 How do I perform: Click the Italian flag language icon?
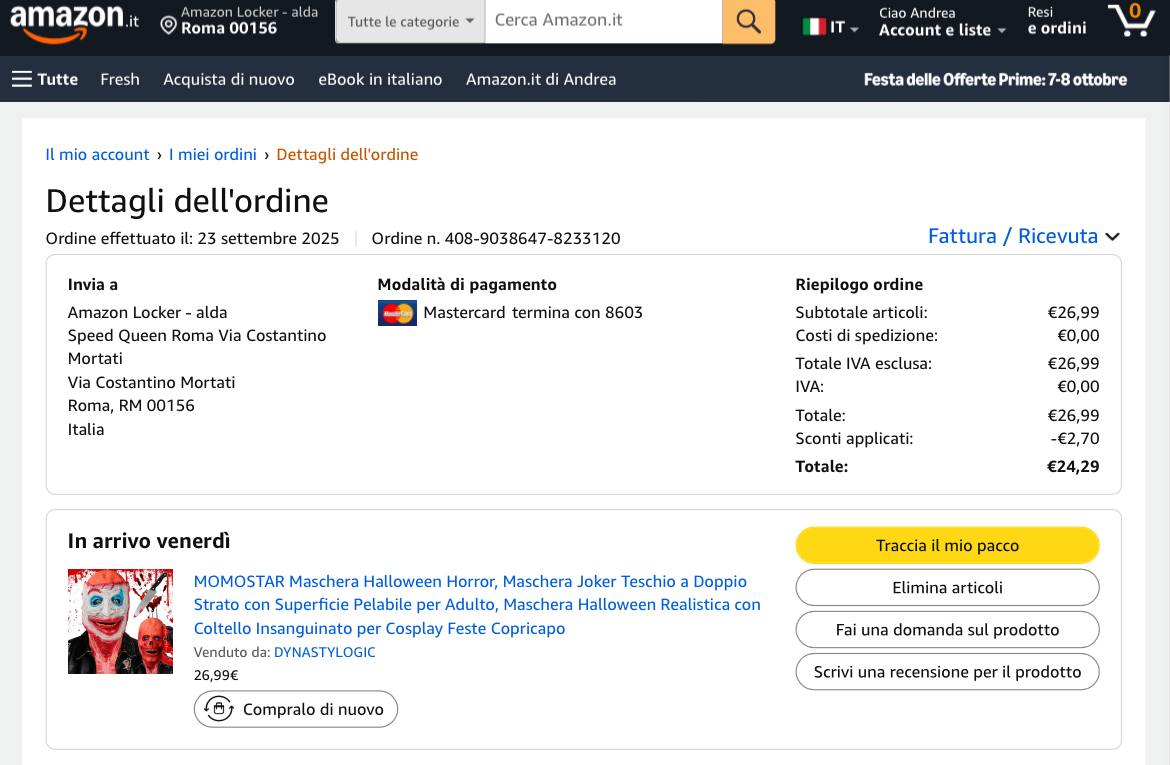(x=813, y=28)
